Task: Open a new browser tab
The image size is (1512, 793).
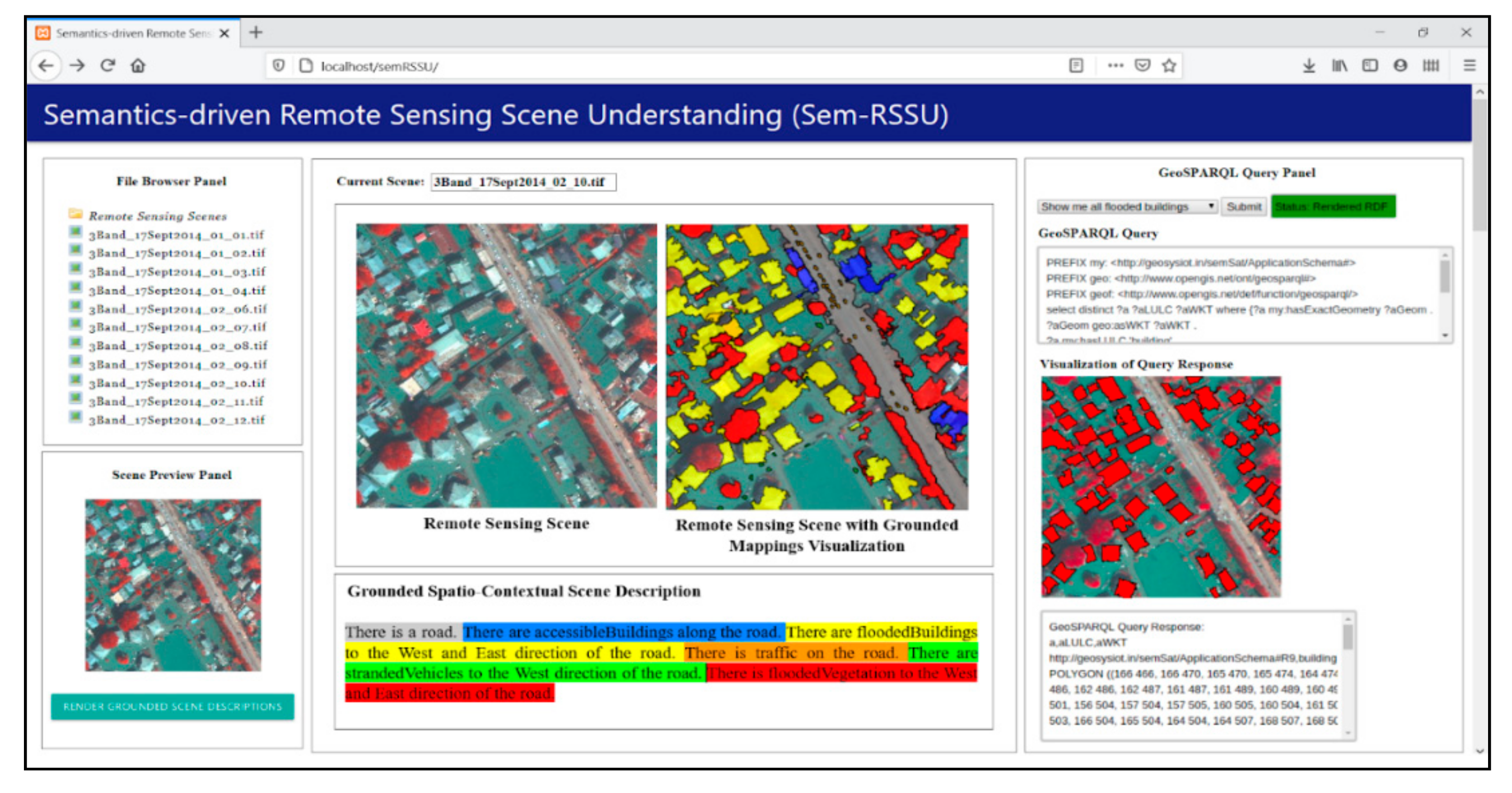Action: [x=256, y=32]
